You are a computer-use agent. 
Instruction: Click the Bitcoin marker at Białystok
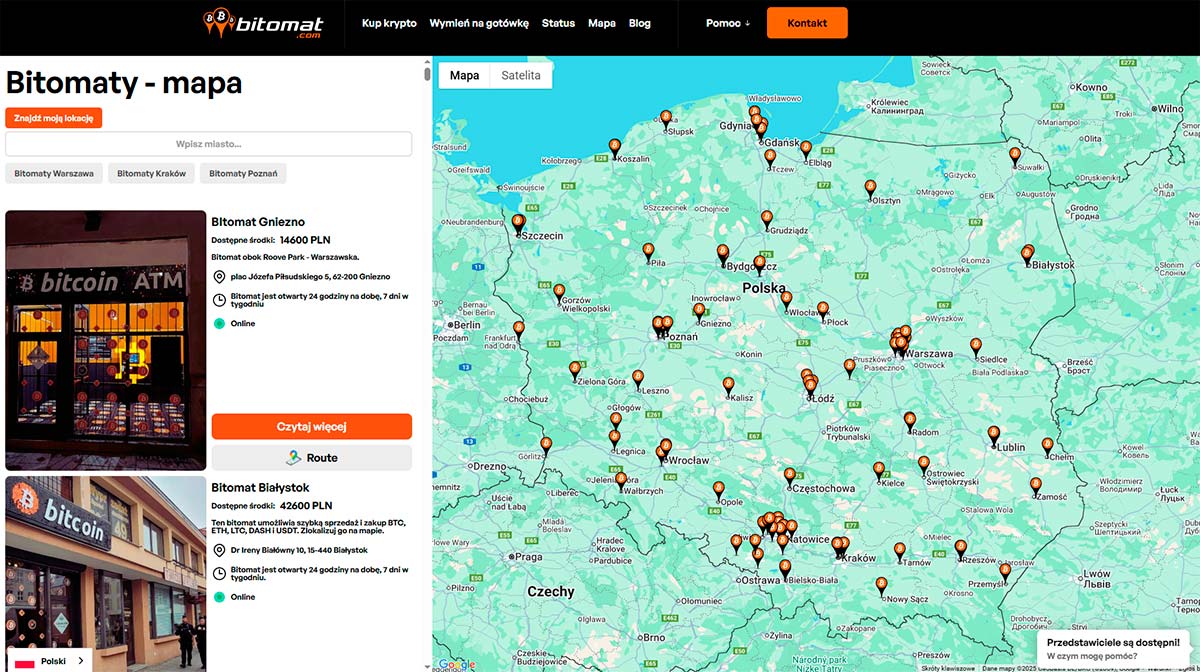click(1027, 254)
